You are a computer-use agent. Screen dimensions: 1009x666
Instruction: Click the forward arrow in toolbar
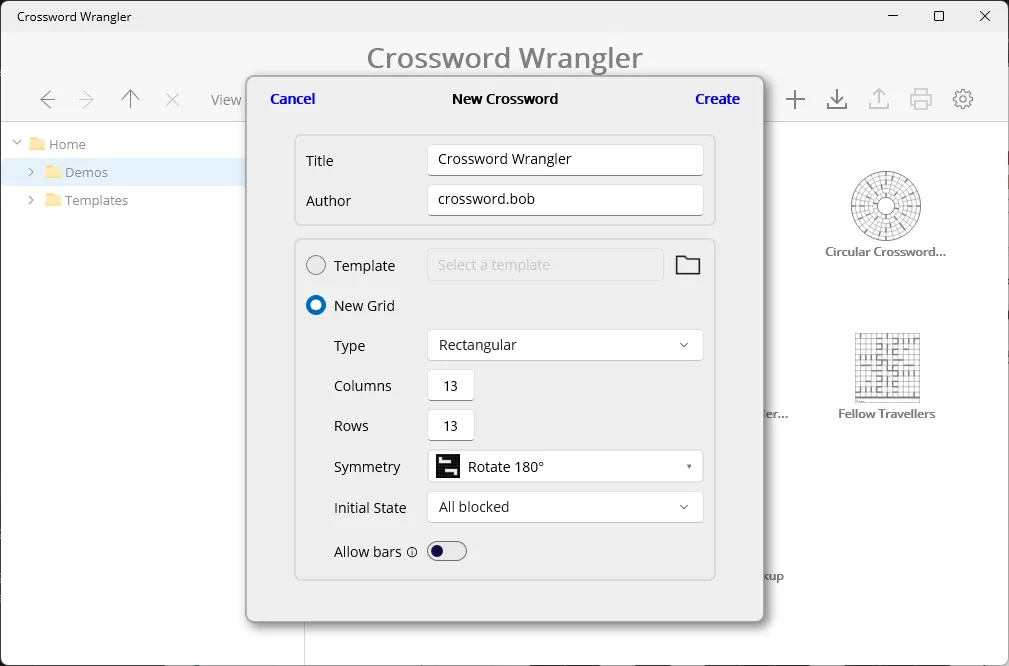click(x=86, y=100)
